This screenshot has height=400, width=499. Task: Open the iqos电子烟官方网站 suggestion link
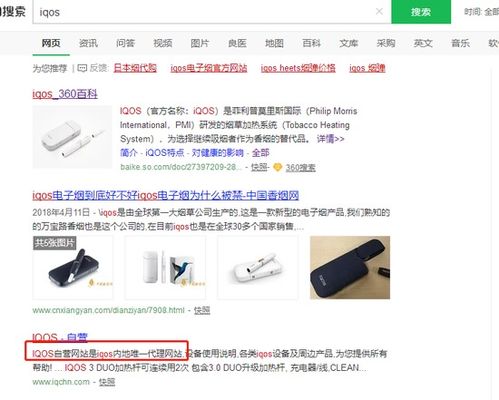pos(209,68)
